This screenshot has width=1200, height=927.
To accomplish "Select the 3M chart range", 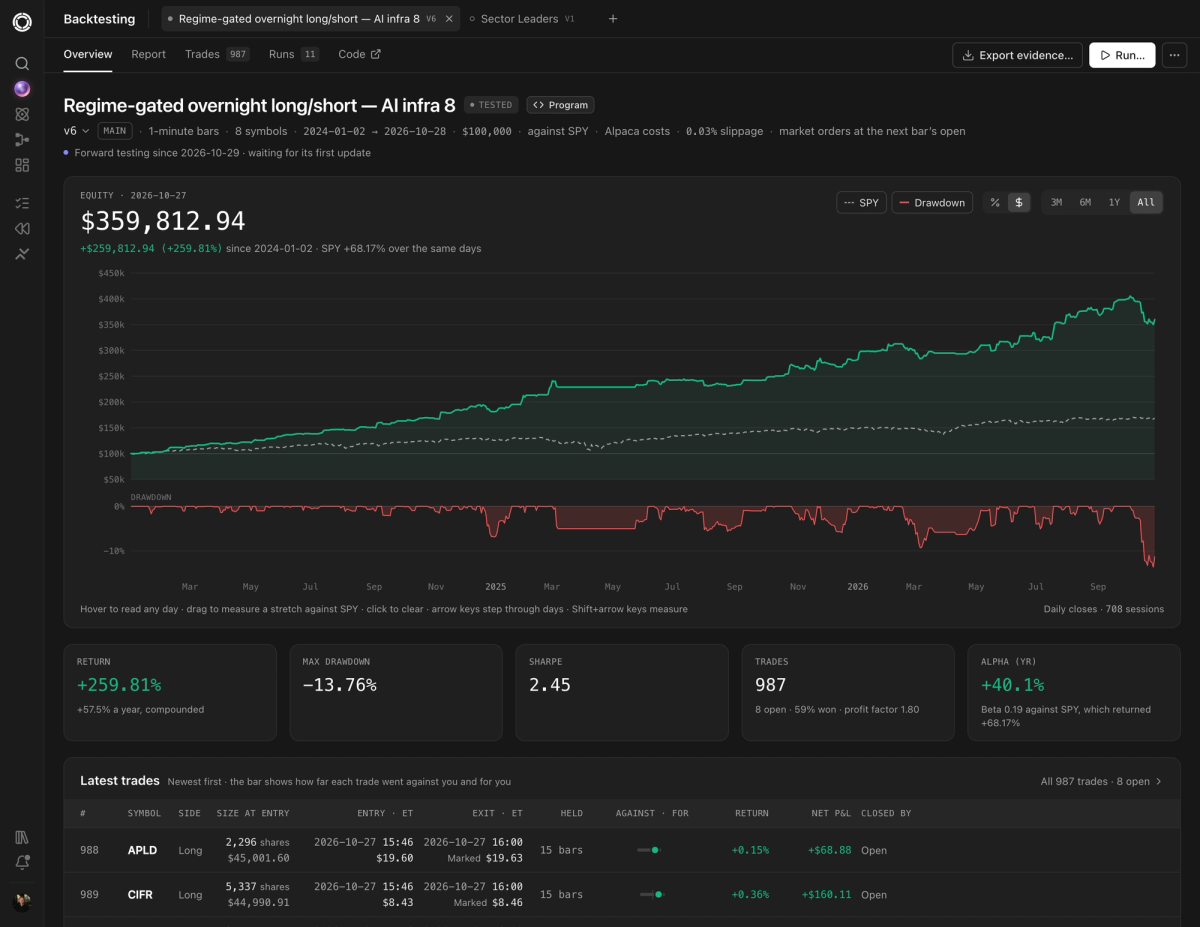I will point(1056,202).
